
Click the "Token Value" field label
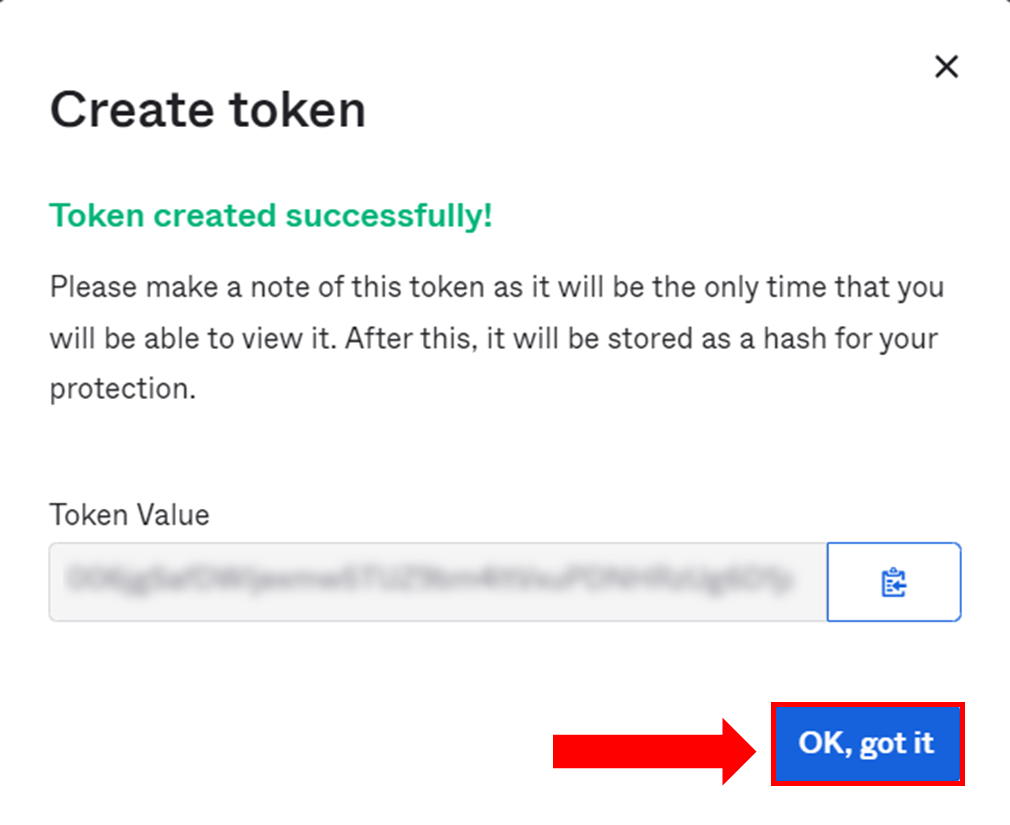(129, 515)
